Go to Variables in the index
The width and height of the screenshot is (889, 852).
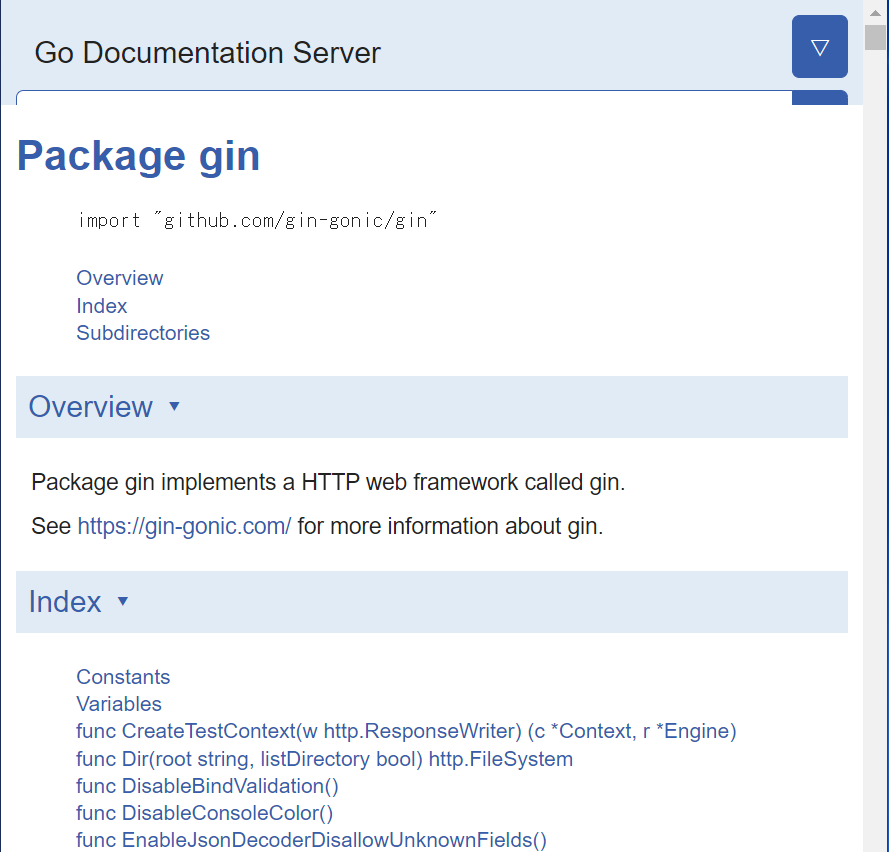[x=119, y=704]
